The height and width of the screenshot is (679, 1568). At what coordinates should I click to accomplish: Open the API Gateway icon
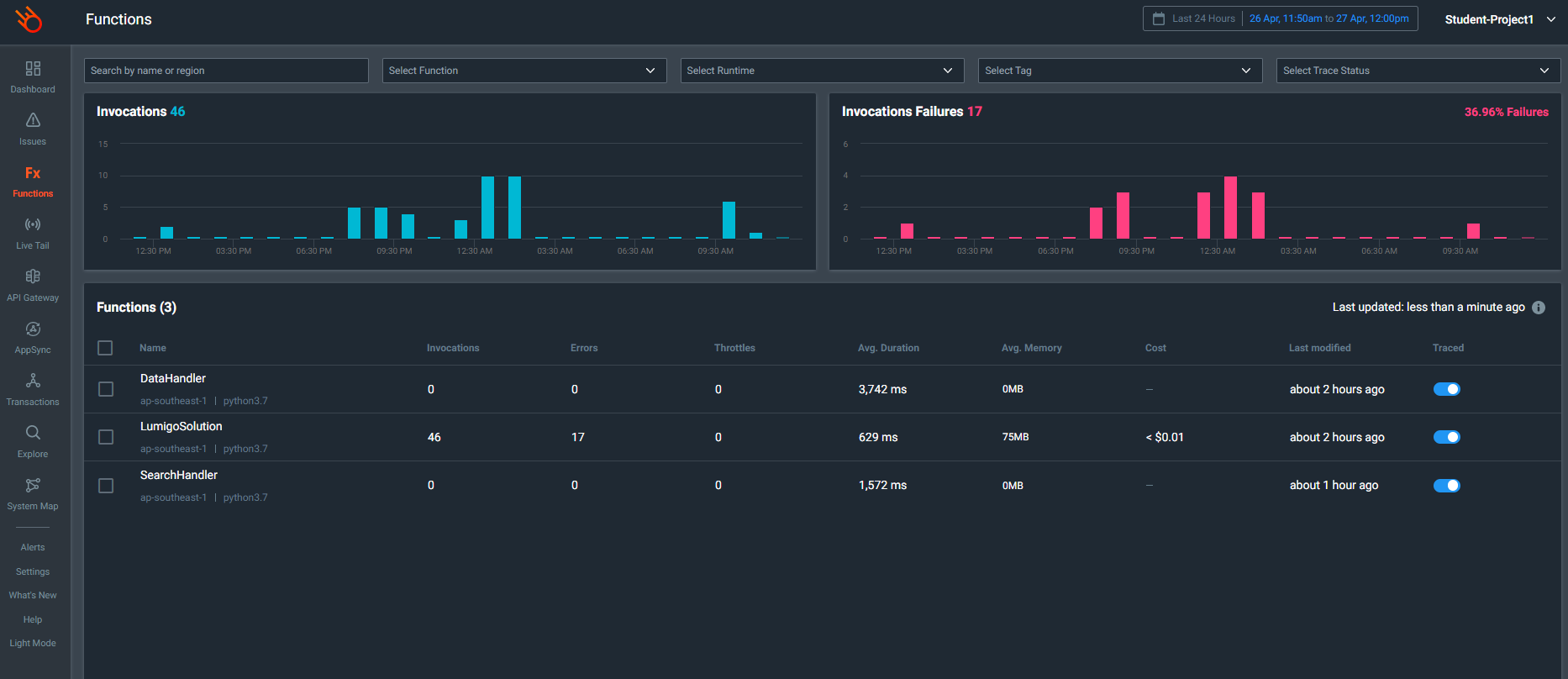click(x=33, y=276)
